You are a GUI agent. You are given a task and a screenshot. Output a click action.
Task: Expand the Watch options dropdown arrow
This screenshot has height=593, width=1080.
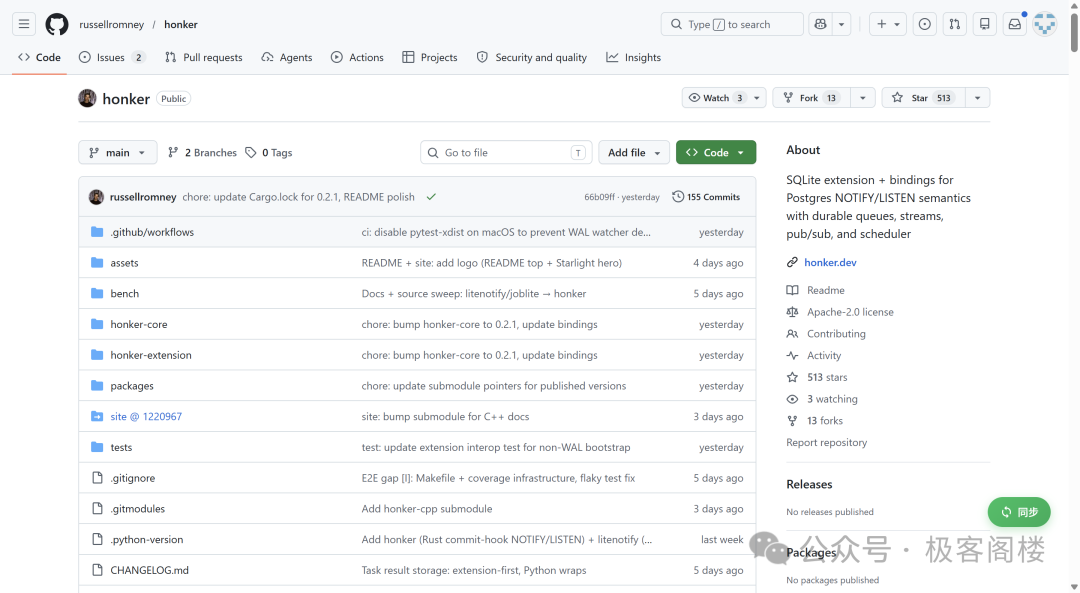757,98
